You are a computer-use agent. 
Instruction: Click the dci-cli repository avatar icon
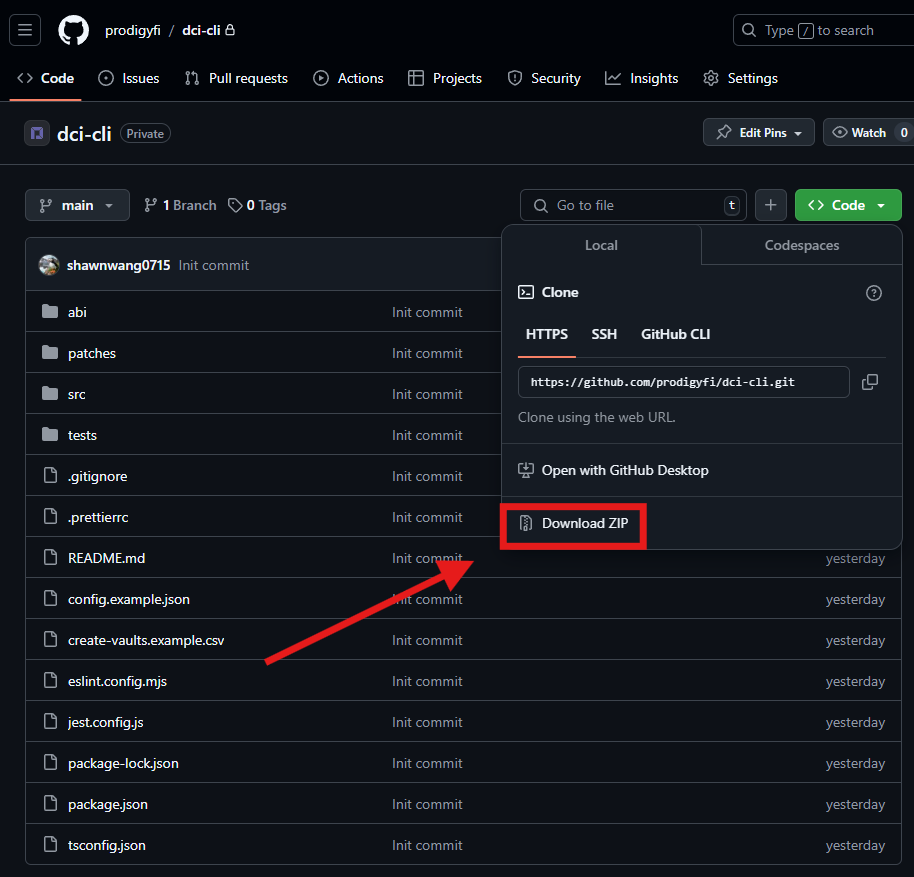click(37, 133)
